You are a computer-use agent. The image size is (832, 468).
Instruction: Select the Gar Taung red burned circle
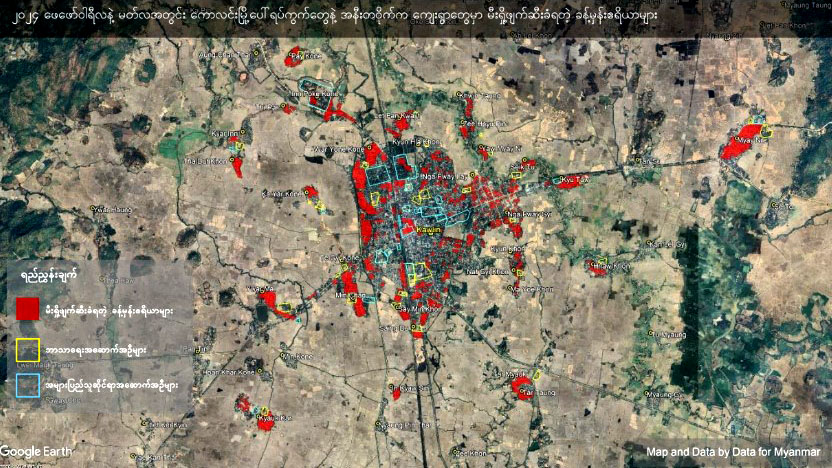coord(523,387)
